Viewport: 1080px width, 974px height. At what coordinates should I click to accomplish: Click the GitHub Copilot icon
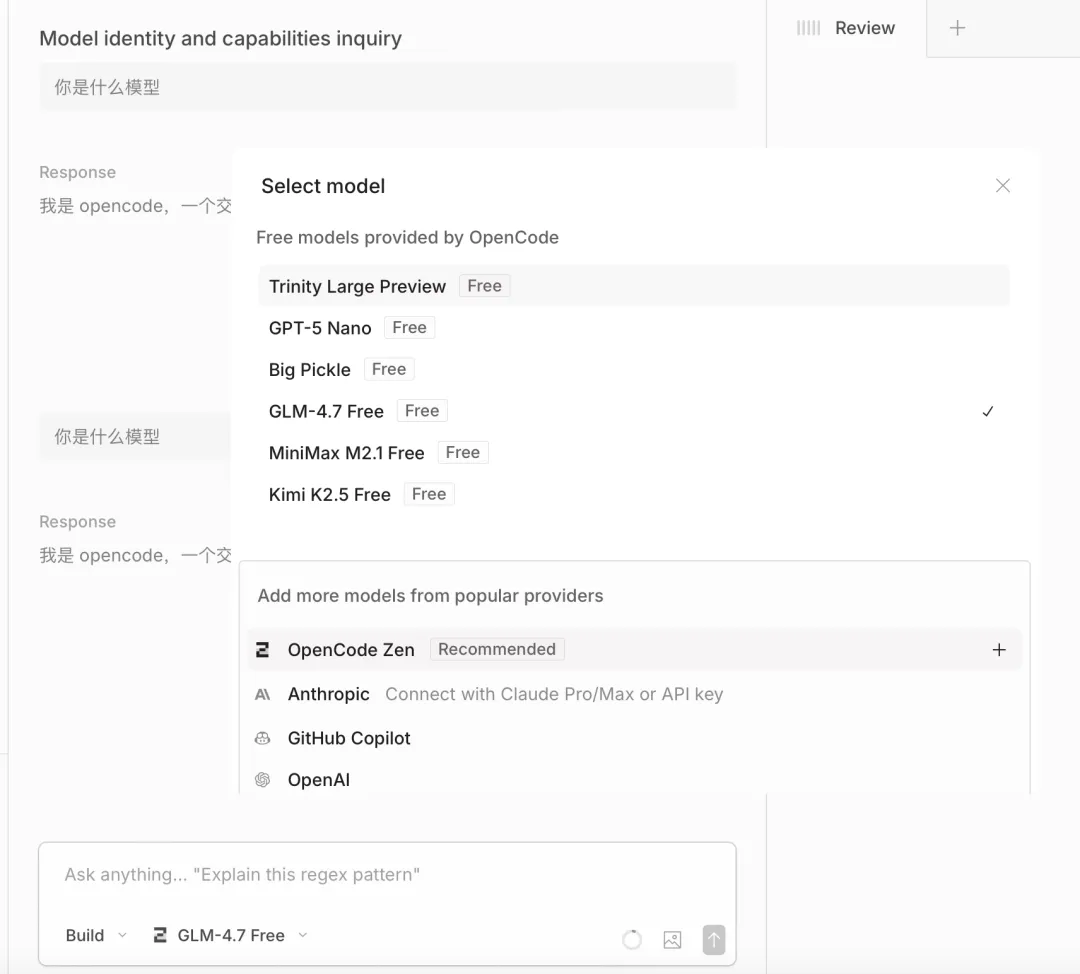pyautogui.click(x=263, y=738)
